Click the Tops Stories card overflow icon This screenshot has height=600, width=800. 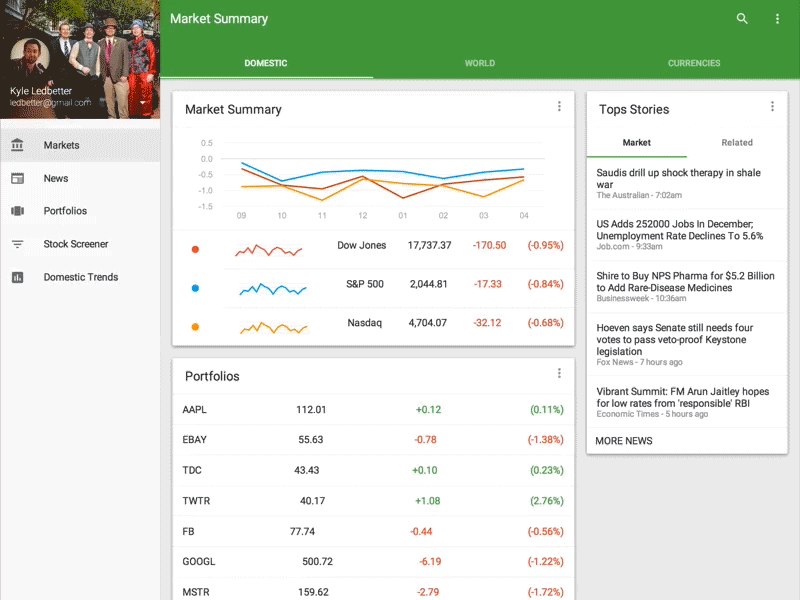(x=772, y=106)
